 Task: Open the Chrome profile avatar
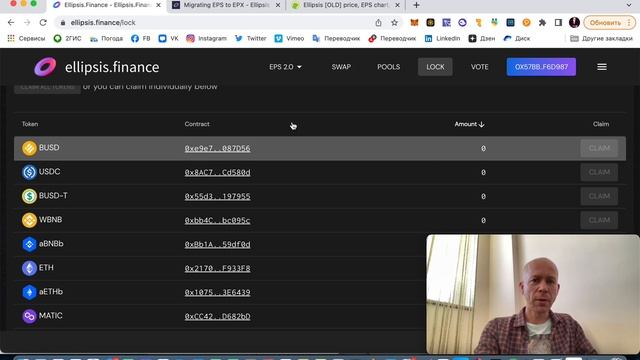click(574, 22)
